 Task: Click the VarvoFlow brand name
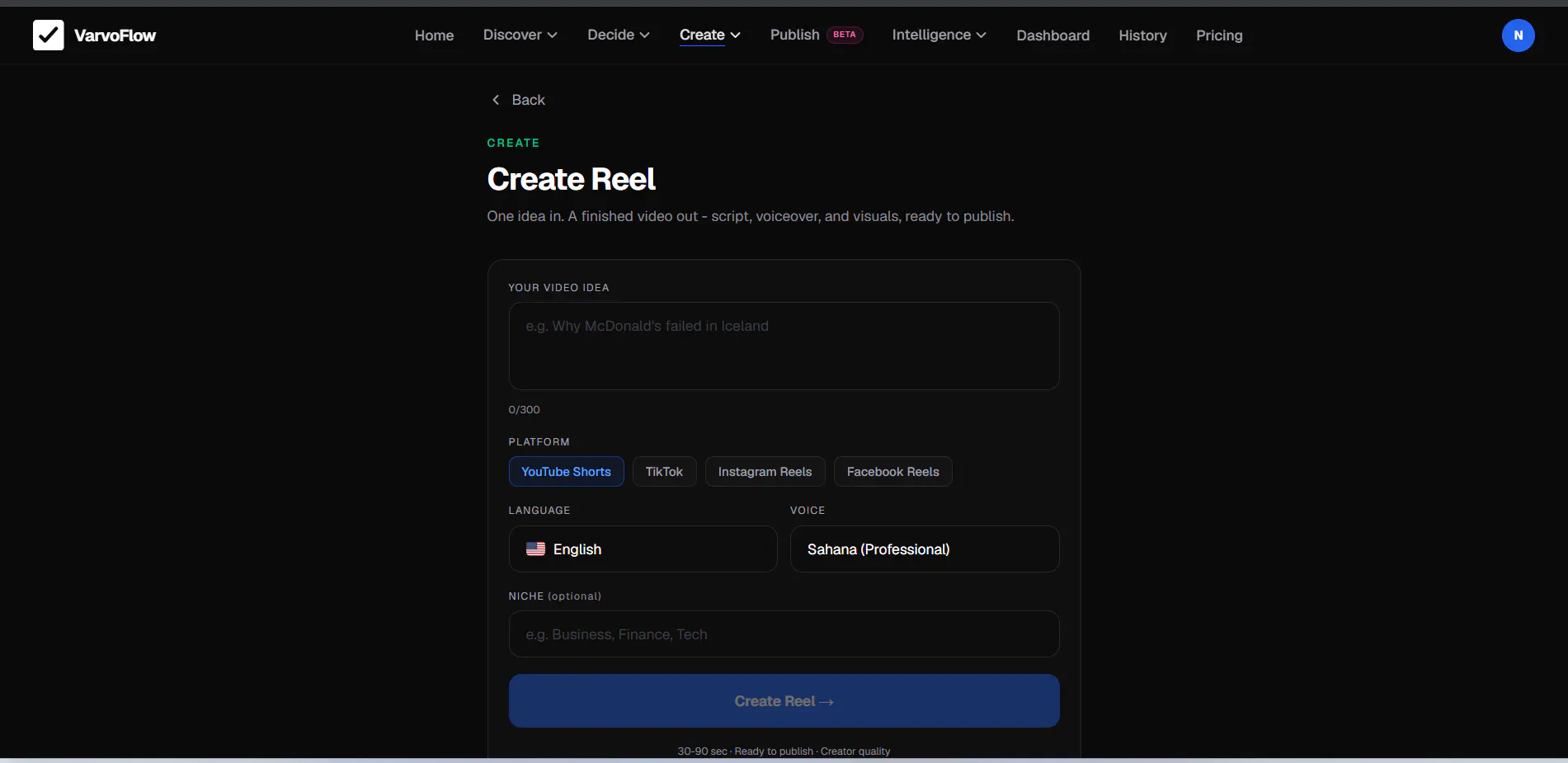click(x=115, y=35)
